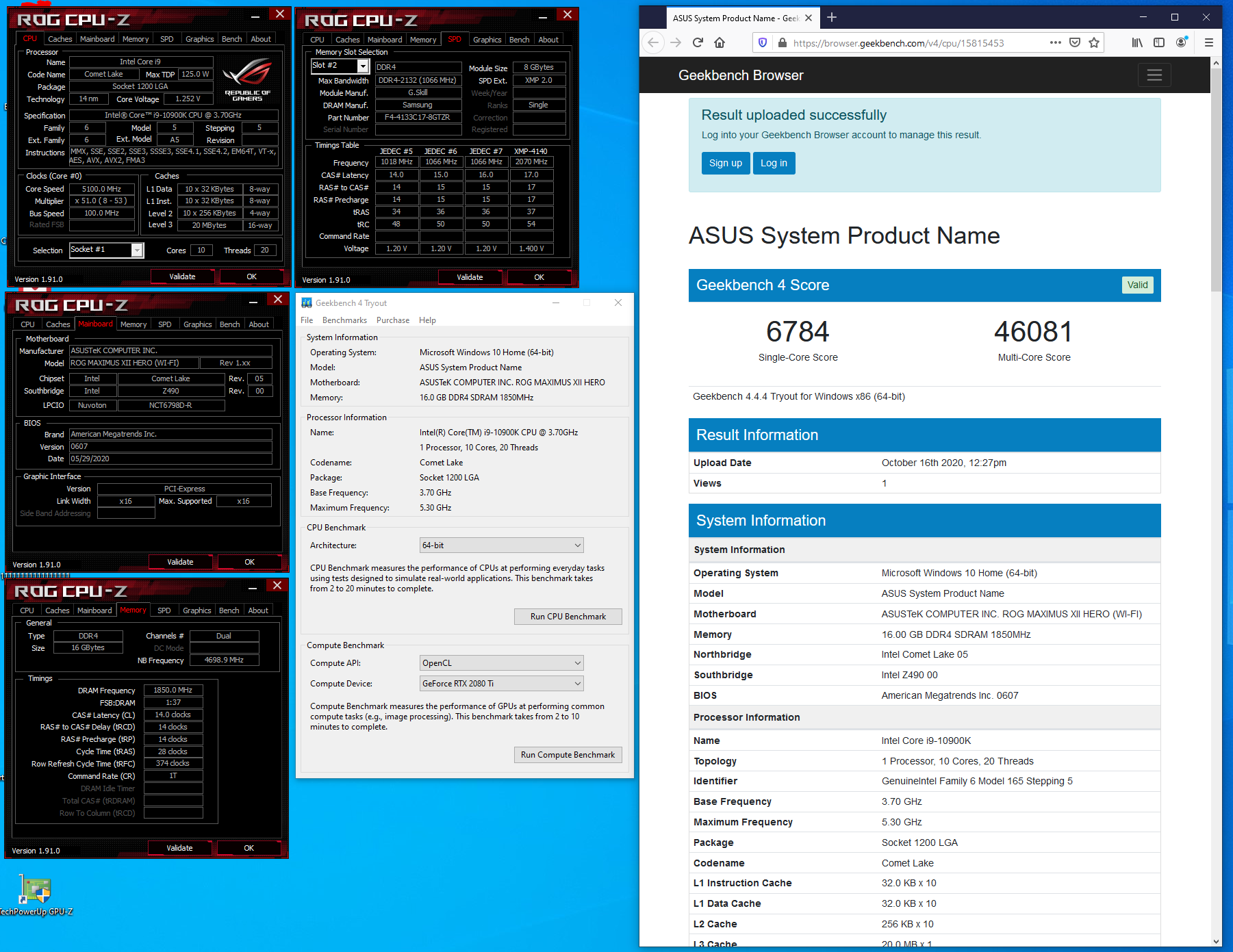Click the Core Speed 5100.0 MHz field
1233x952 pixels.
tap(101, 189)
